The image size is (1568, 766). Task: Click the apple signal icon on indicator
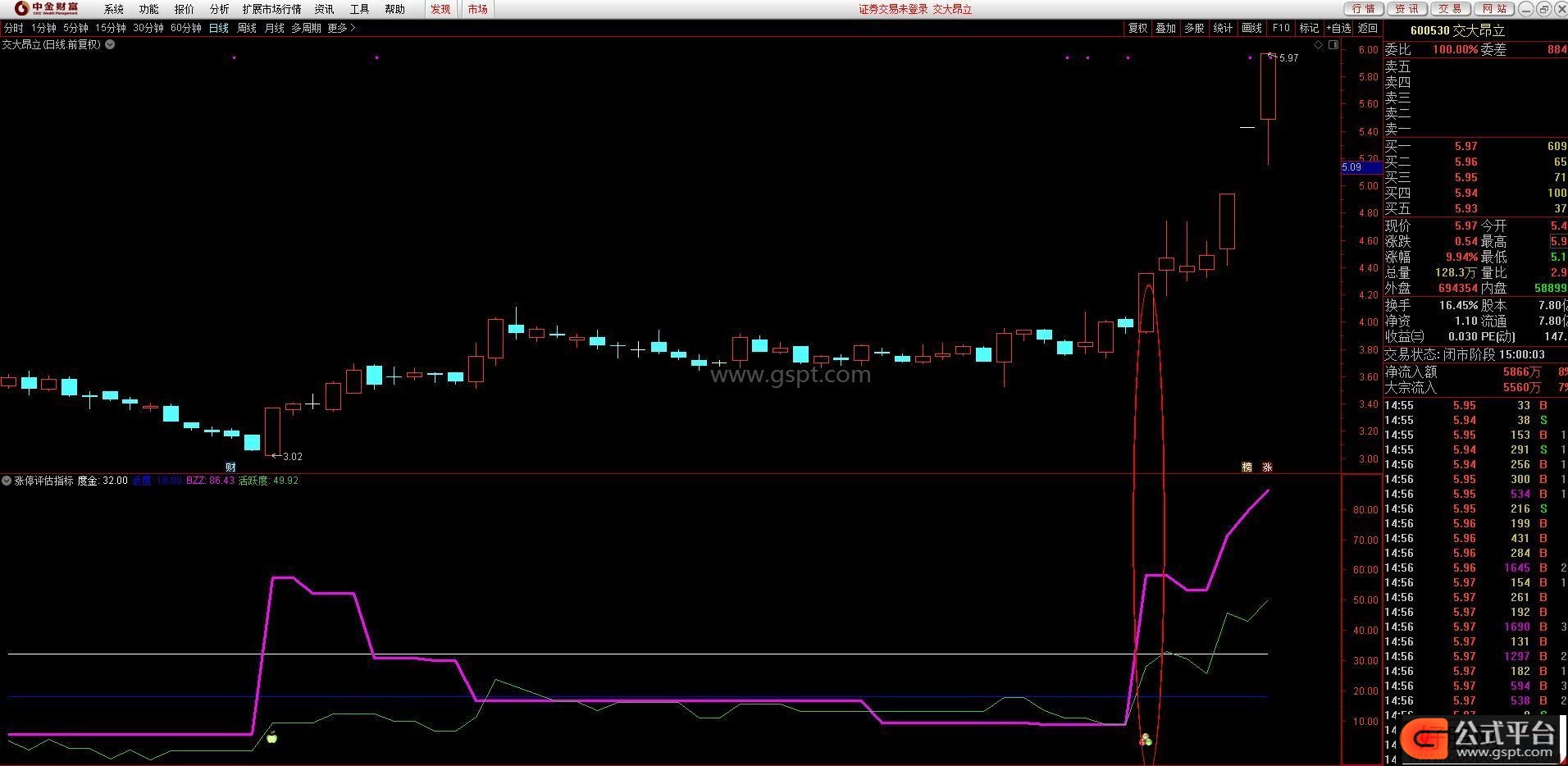coord(272,737)
